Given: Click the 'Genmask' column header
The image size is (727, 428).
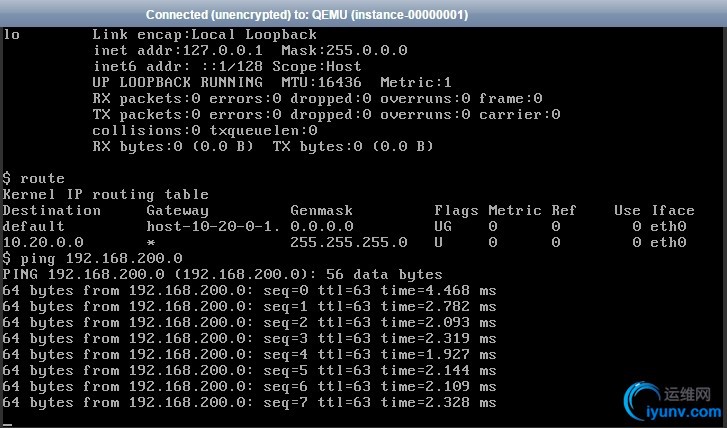Looking at the screenshot, I should point(321,211).
